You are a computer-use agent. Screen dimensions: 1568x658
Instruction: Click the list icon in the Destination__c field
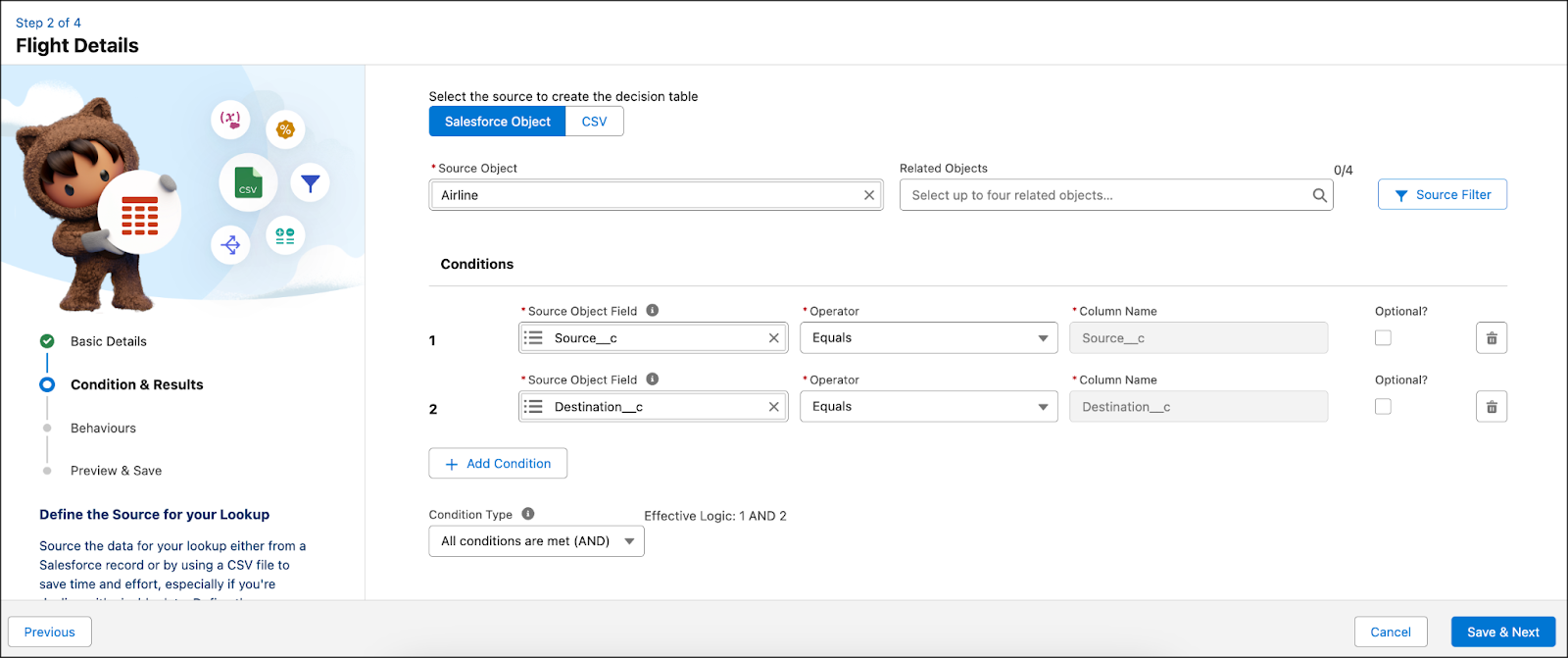(x=533, y=407)
